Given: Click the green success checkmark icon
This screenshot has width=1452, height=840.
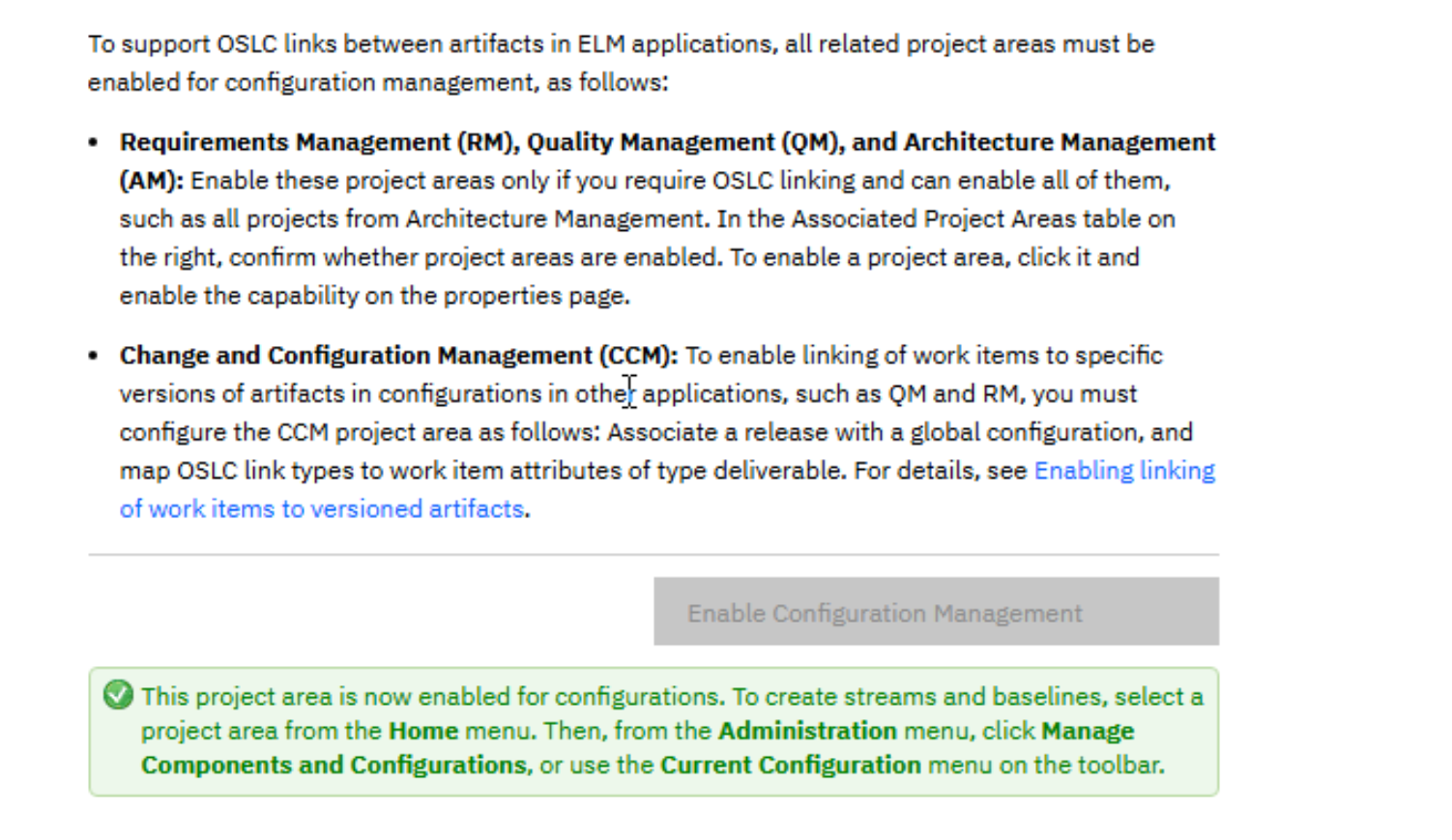Looking at the screenshot, I should tap(118, 695).
